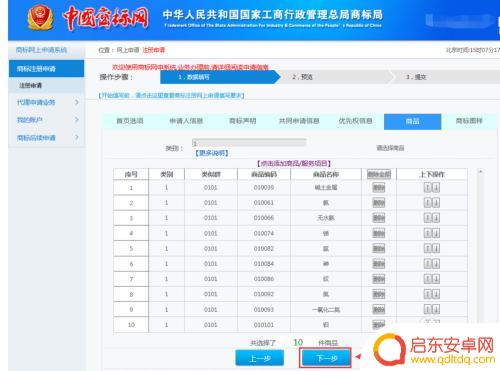Click the national emblem logo in header
The width and height of the screenshot is (500, 371).
coord(40,18)
